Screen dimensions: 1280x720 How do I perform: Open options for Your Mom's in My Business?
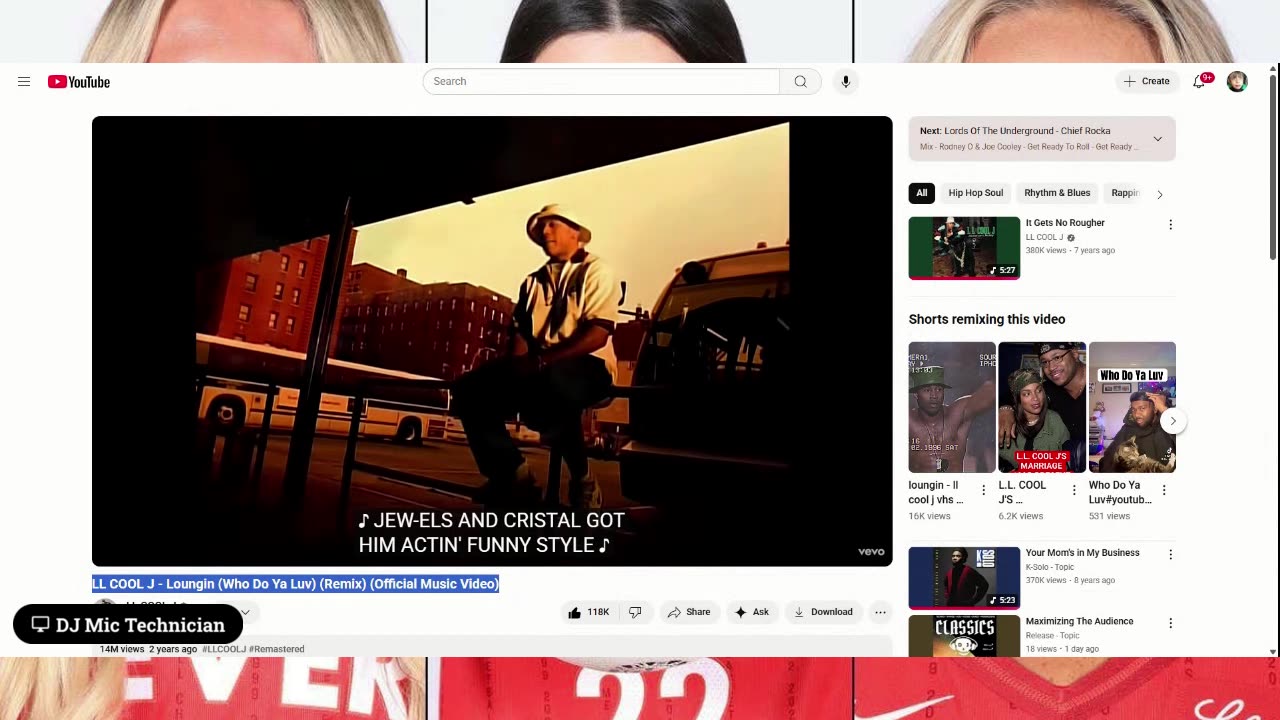[1170, 555]
